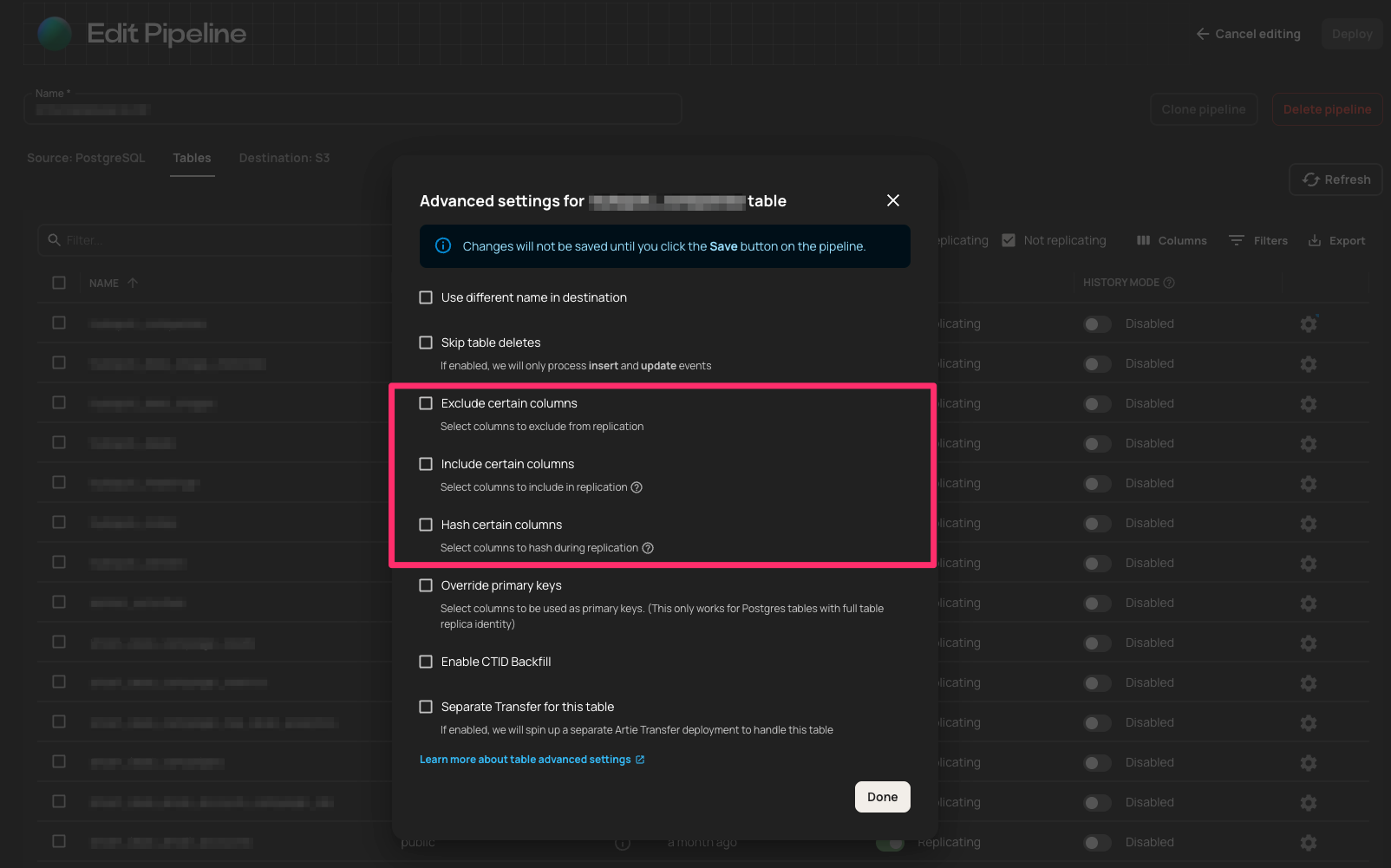Click the info icon in the save notice
This screenshot has width=1391, height=868.
point(443,246)
